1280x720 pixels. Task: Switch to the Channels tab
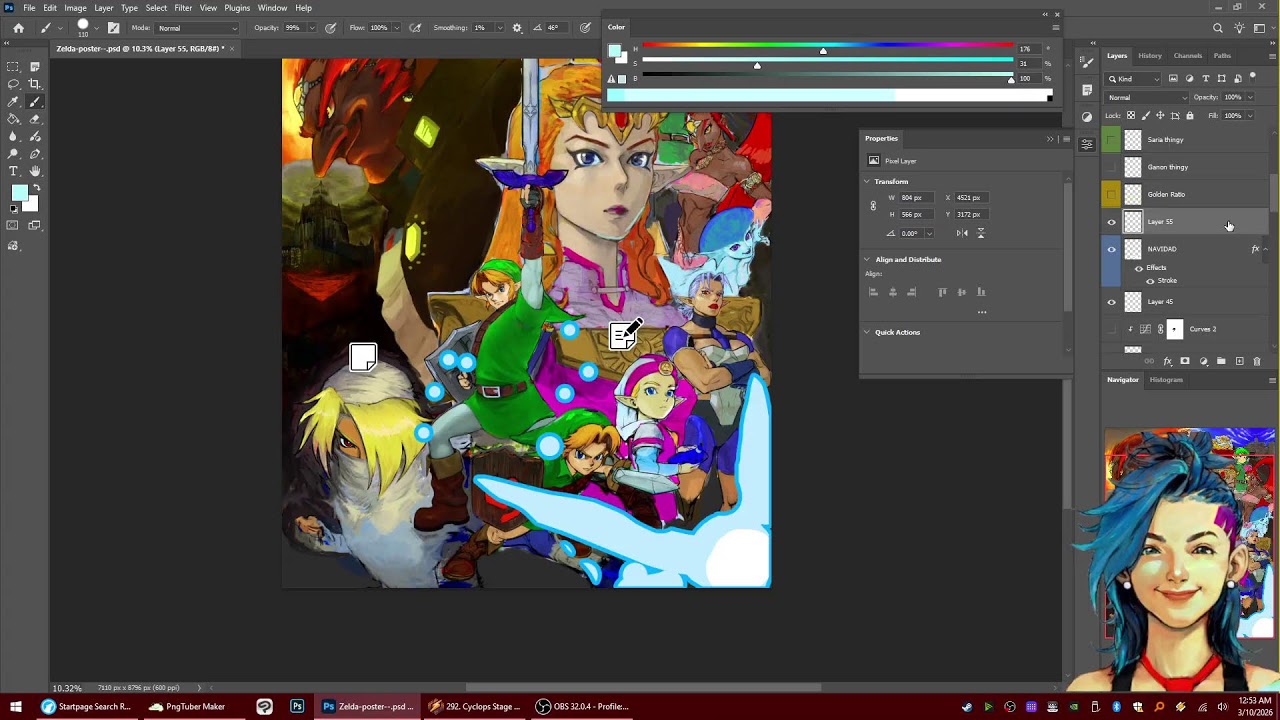point(1188,56)
